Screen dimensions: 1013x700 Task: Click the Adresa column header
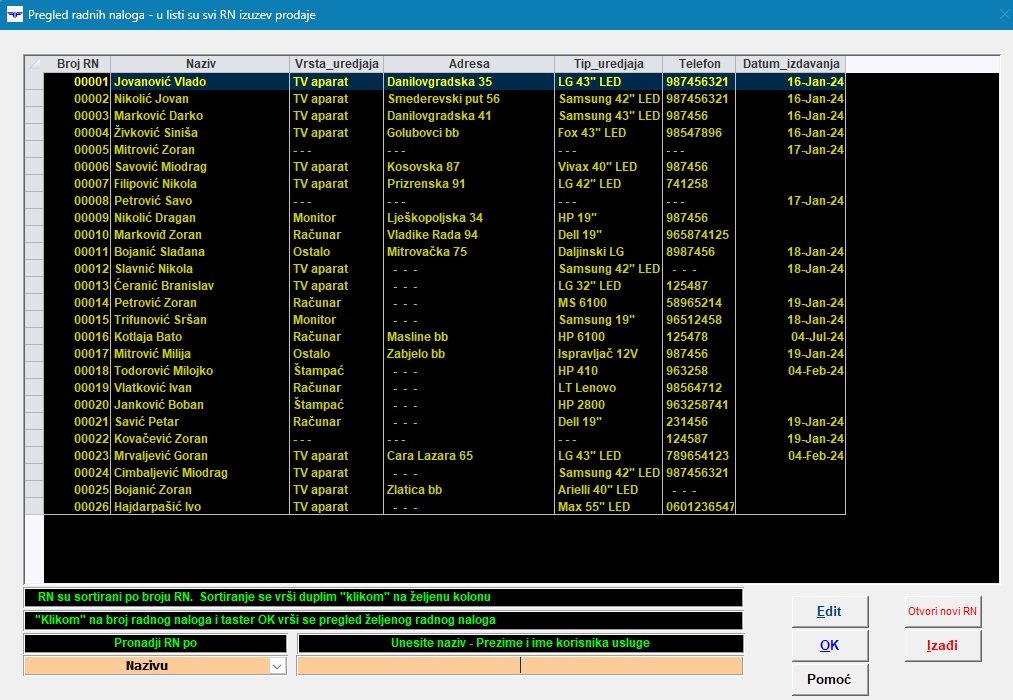[468, 64]
